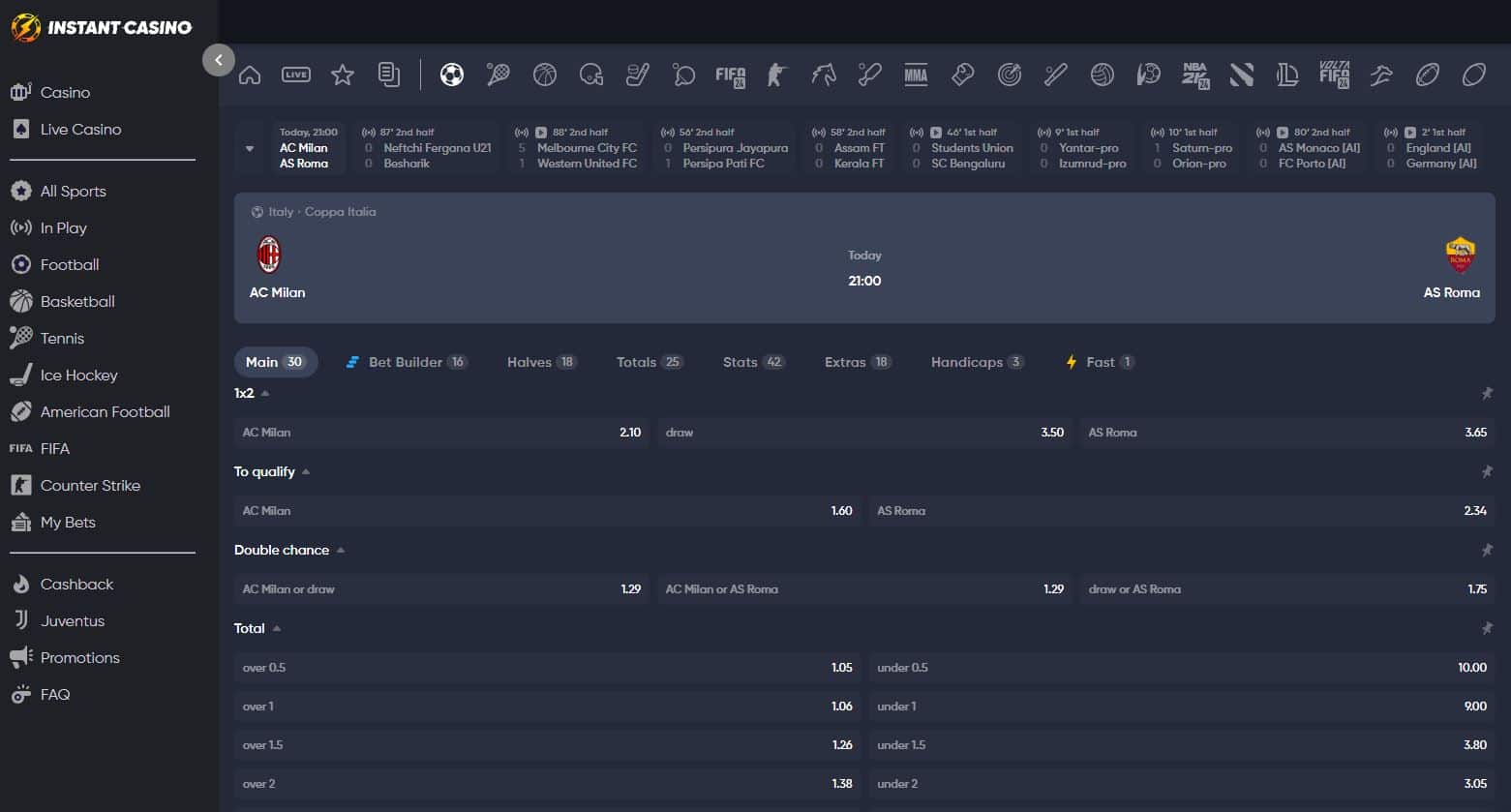Select the boxing glove icon
The height and width of the screenshot is (812, 1511).
tap(962, 75)
